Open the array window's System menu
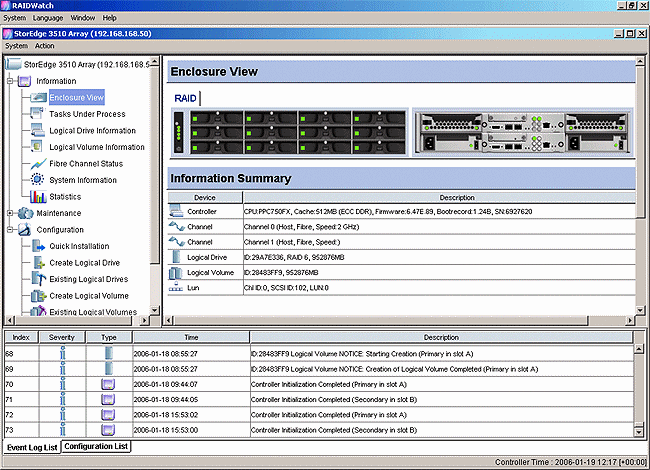650x470 pixels. (x=17, y=46)
